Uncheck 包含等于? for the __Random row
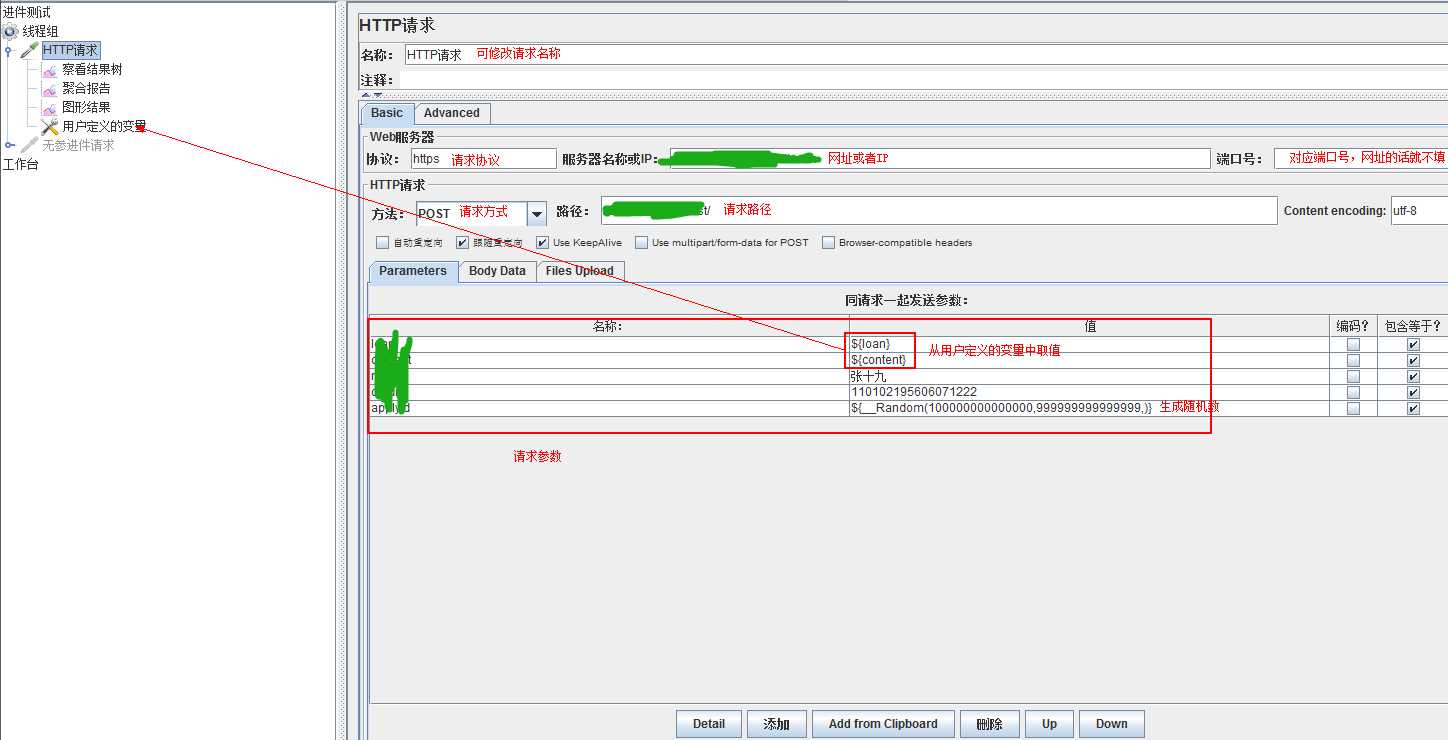Image resolution: width=1448 pixels, height=740 pixels. point(1413,408)
